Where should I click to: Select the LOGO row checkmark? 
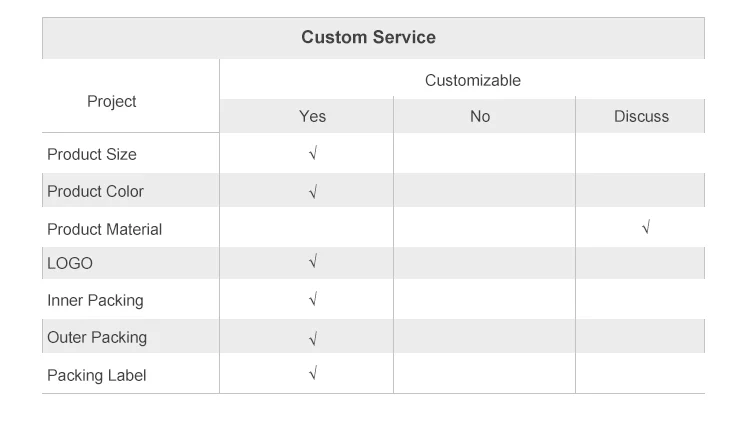(x=313, y=262)
